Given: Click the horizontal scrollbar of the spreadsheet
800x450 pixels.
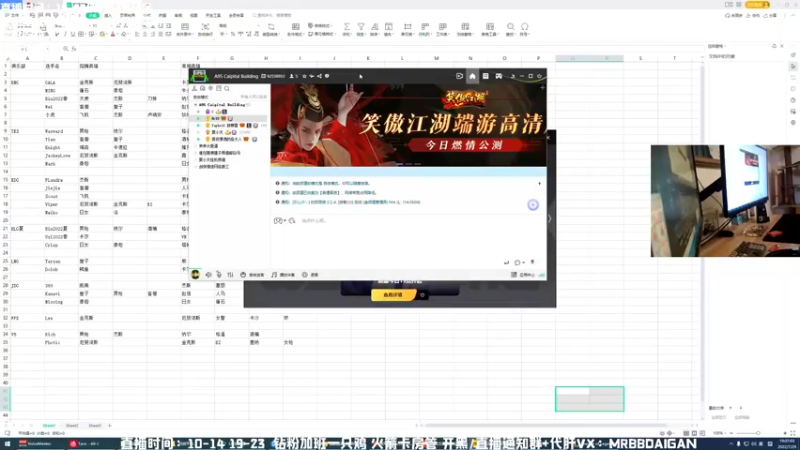Looking at the screenshot, I should tap(546, 426).
